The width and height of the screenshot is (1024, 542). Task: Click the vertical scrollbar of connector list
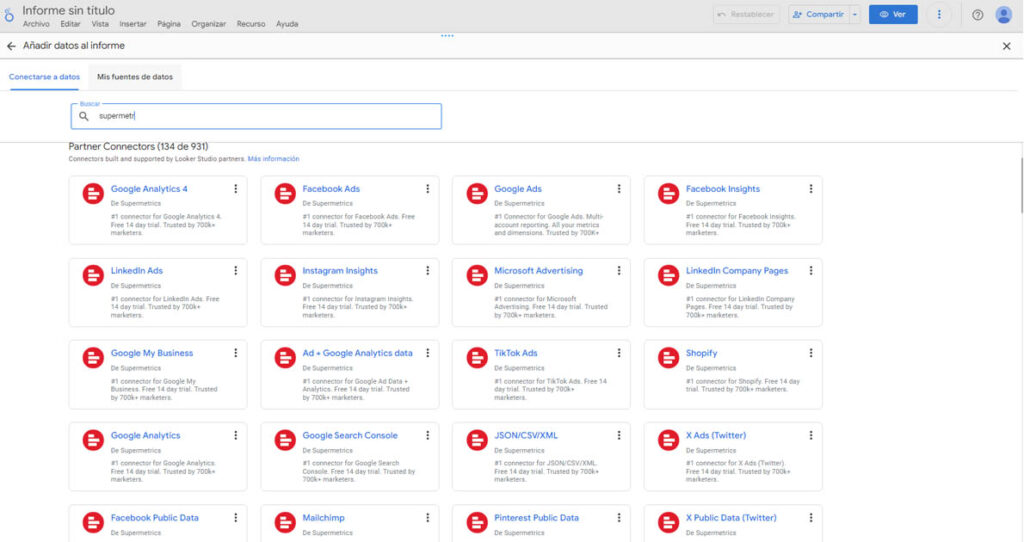pyautogui.click(x=1021, y=185)
